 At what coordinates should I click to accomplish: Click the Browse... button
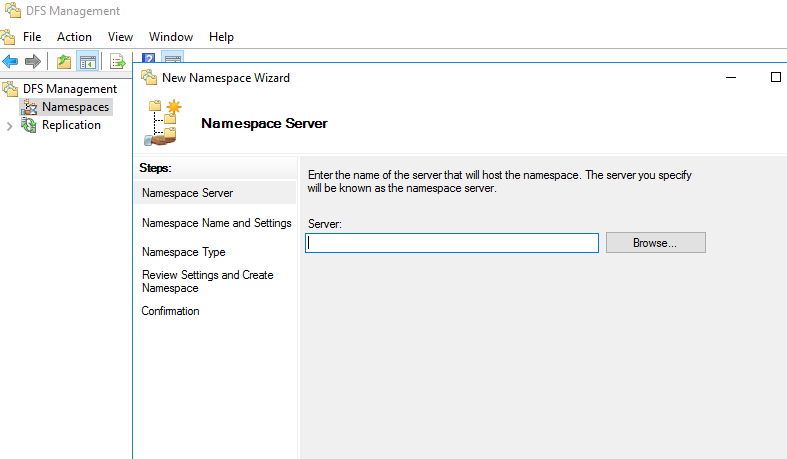(x=655, y=243)
